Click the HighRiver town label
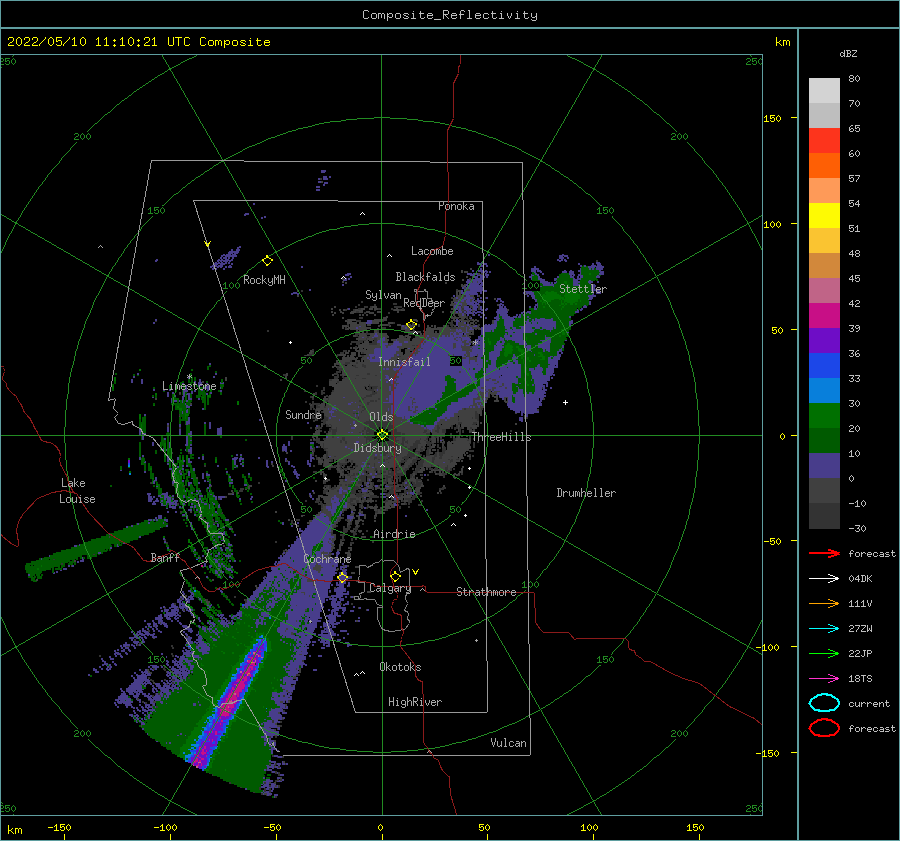900x841 pixels. tap(415, 702)
